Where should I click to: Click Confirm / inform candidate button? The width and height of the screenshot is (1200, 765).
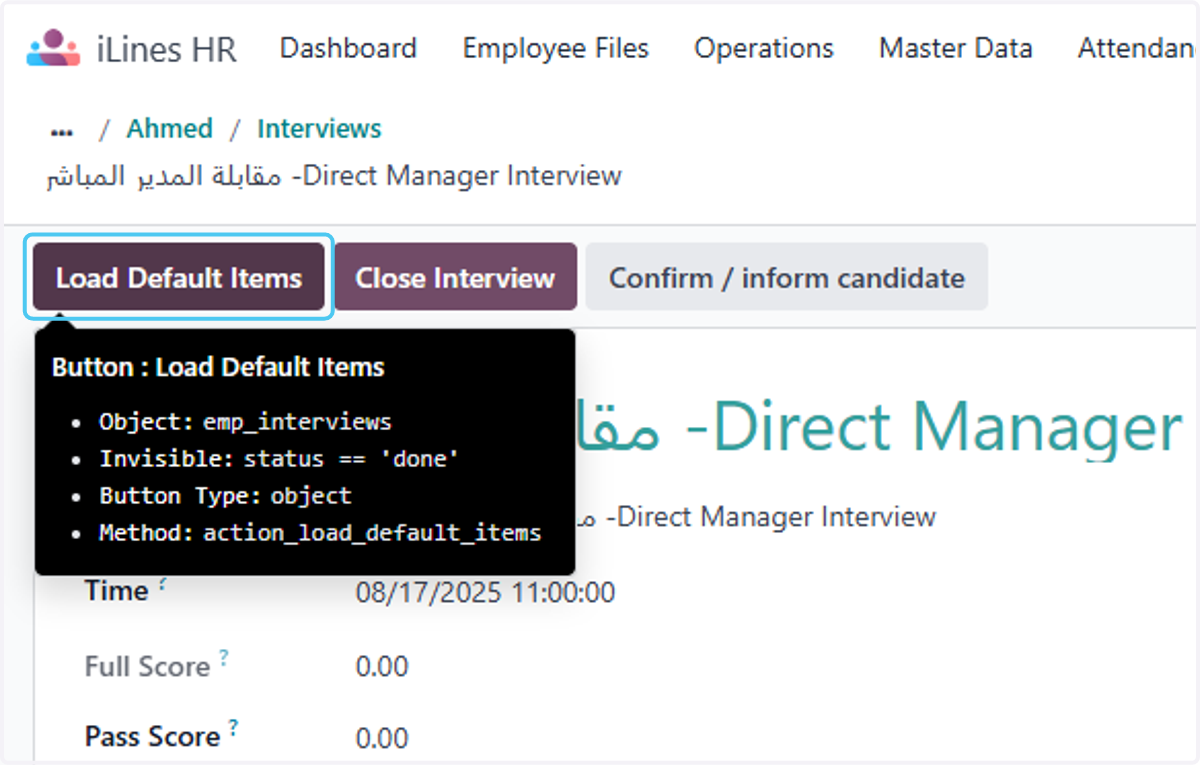coord(787,277)
